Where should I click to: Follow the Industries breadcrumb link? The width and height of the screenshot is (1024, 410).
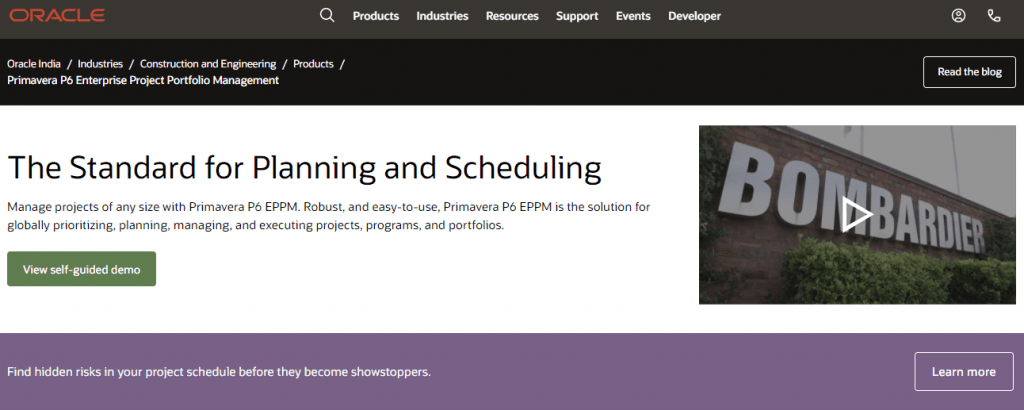(x=100, y=64)
